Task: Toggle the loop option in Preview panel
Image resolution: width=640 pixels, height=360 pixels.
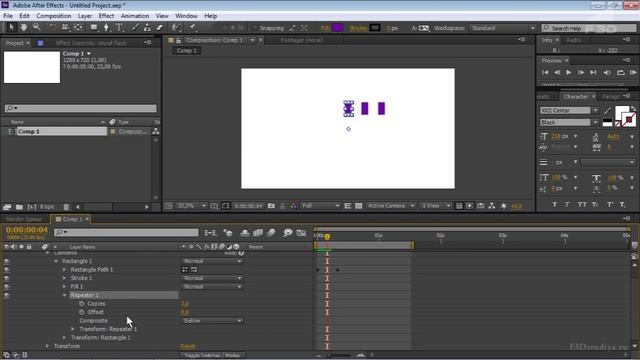Action: 620,72
